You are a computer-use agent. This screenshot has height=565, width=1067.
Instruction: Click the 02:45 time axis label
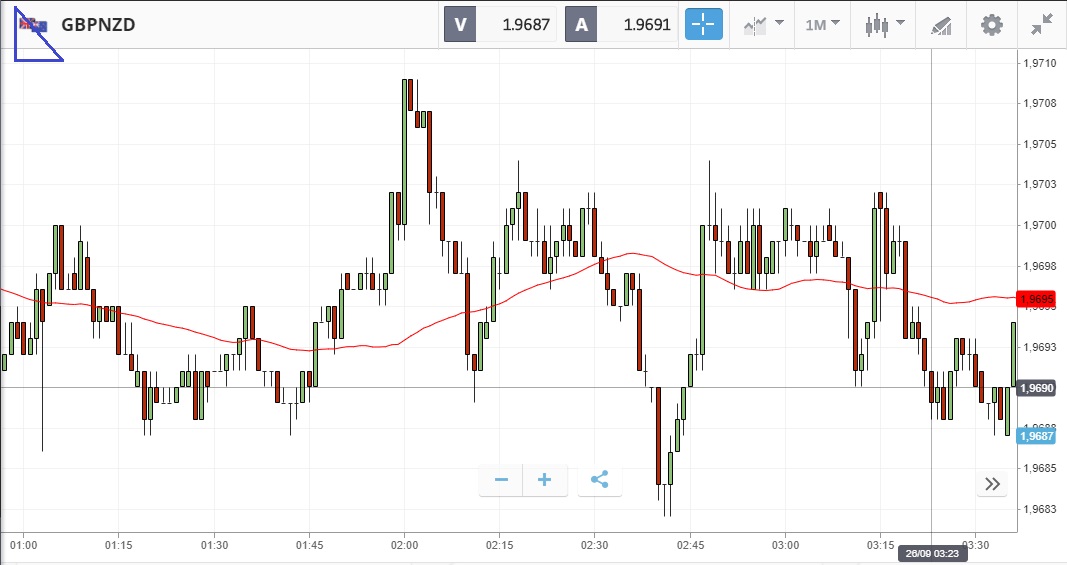click(690, 546)
